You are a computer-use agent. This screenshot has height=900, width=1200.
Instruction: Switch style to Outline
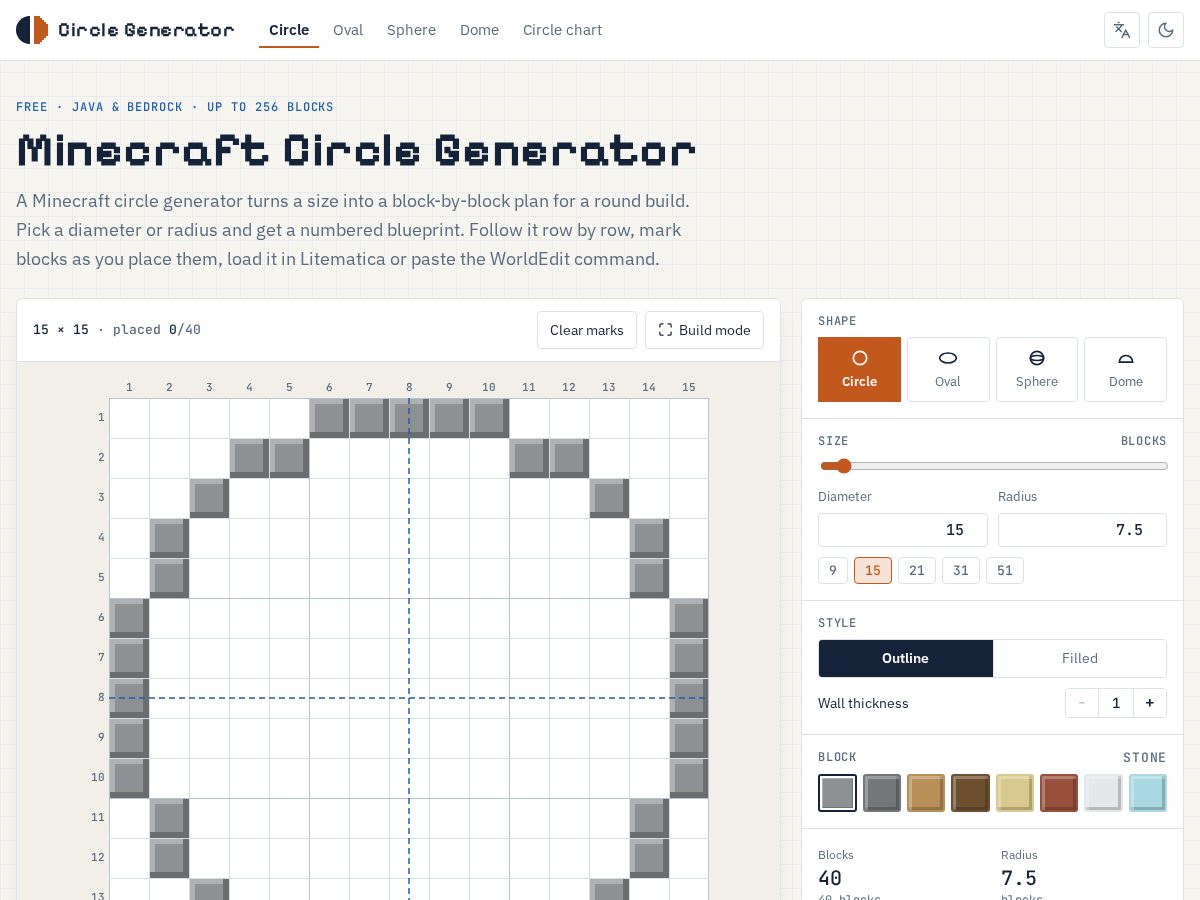point(906,658)
